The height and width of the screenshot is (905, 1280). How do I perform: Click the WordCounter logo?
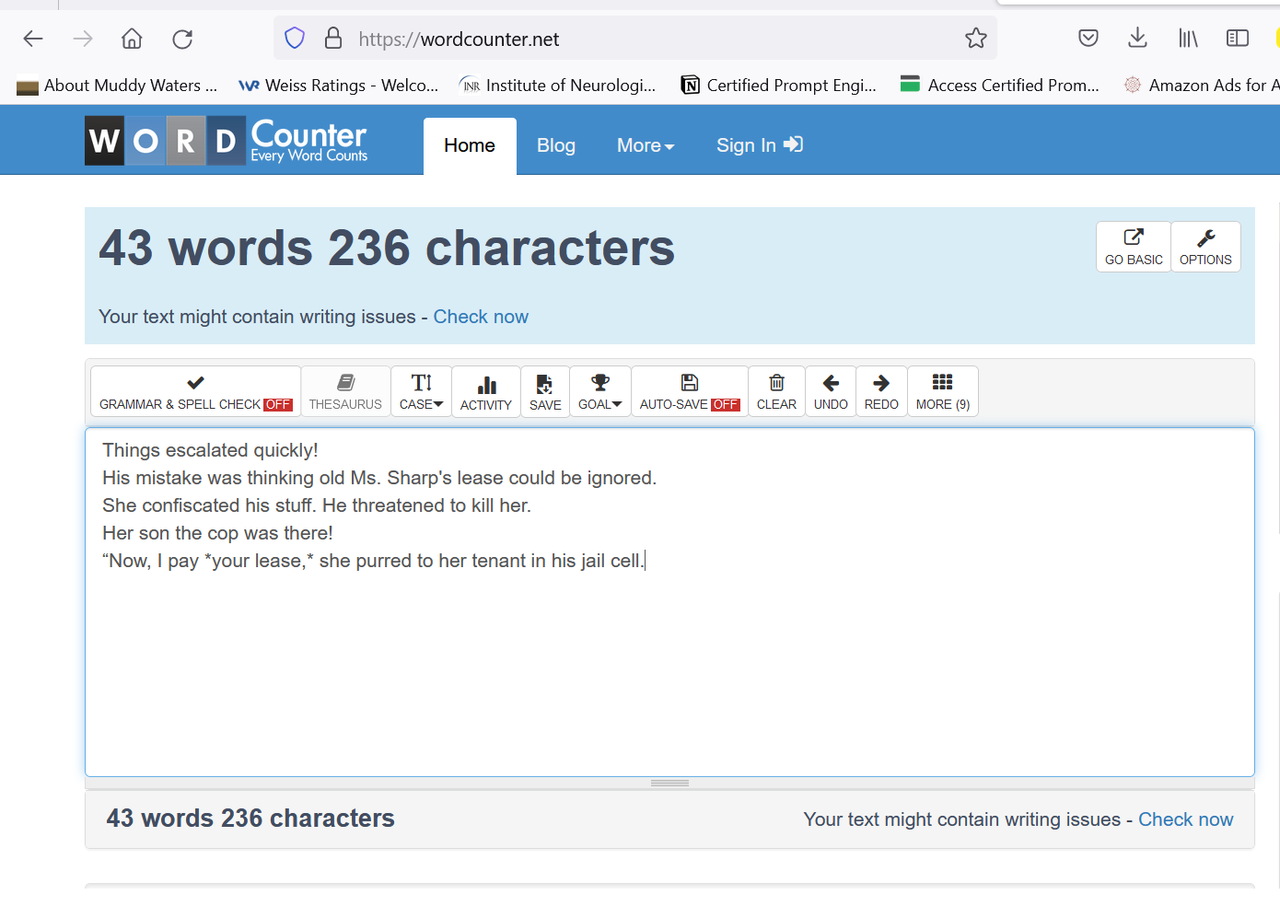[x=227, y=141]
